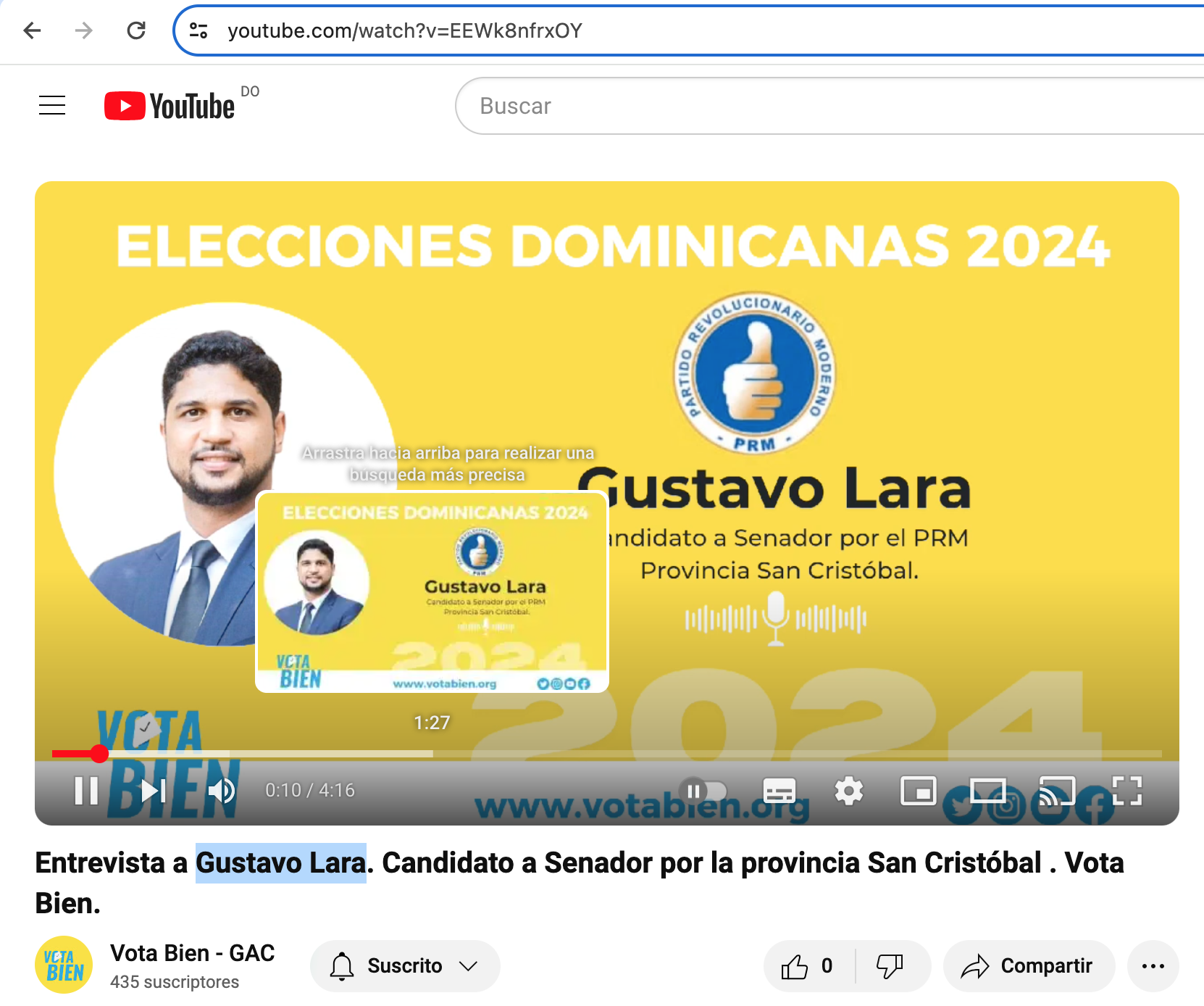Seek to 1:27 on the progress bar
Screen dimensions: 1204x1006
(432, 754)
